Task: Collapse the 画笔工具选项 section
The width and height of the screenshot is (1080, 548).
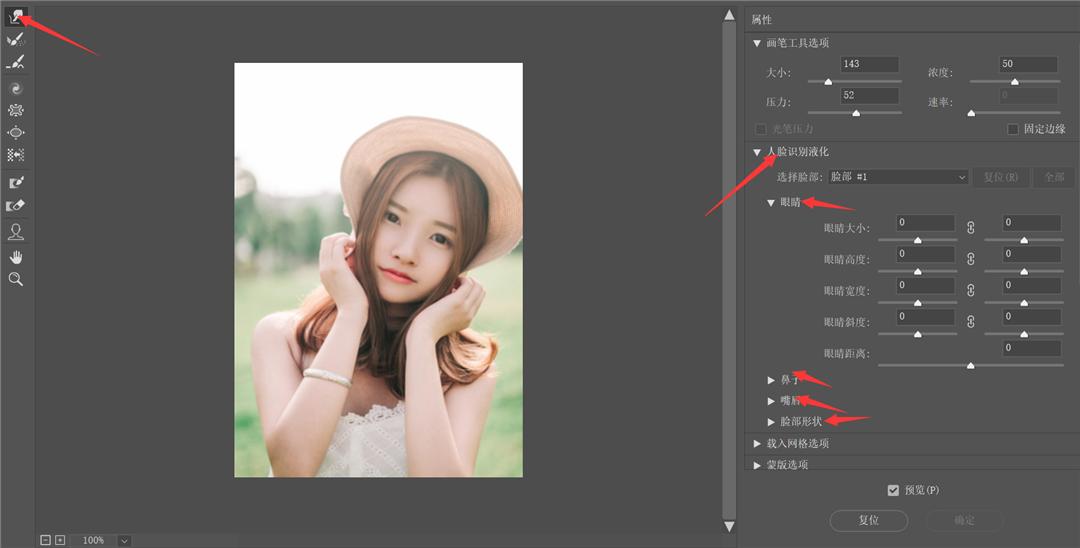Action: [x=757, y=43]
